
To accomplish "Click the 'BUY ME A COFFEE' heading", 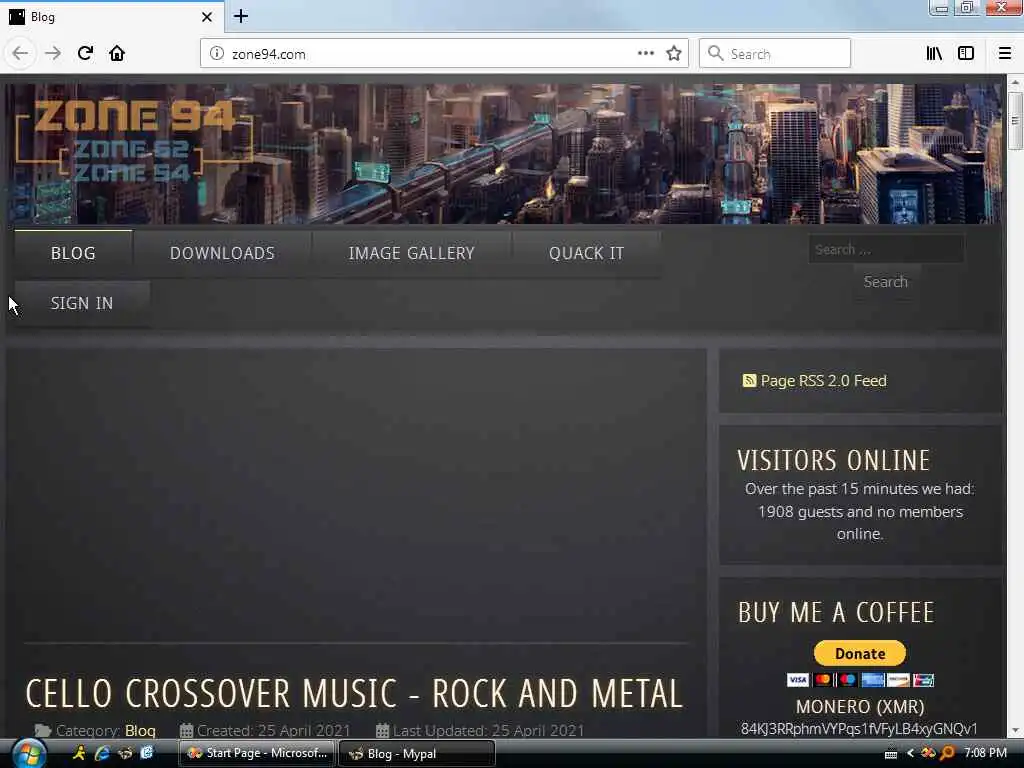I will [x=836, y=613].
